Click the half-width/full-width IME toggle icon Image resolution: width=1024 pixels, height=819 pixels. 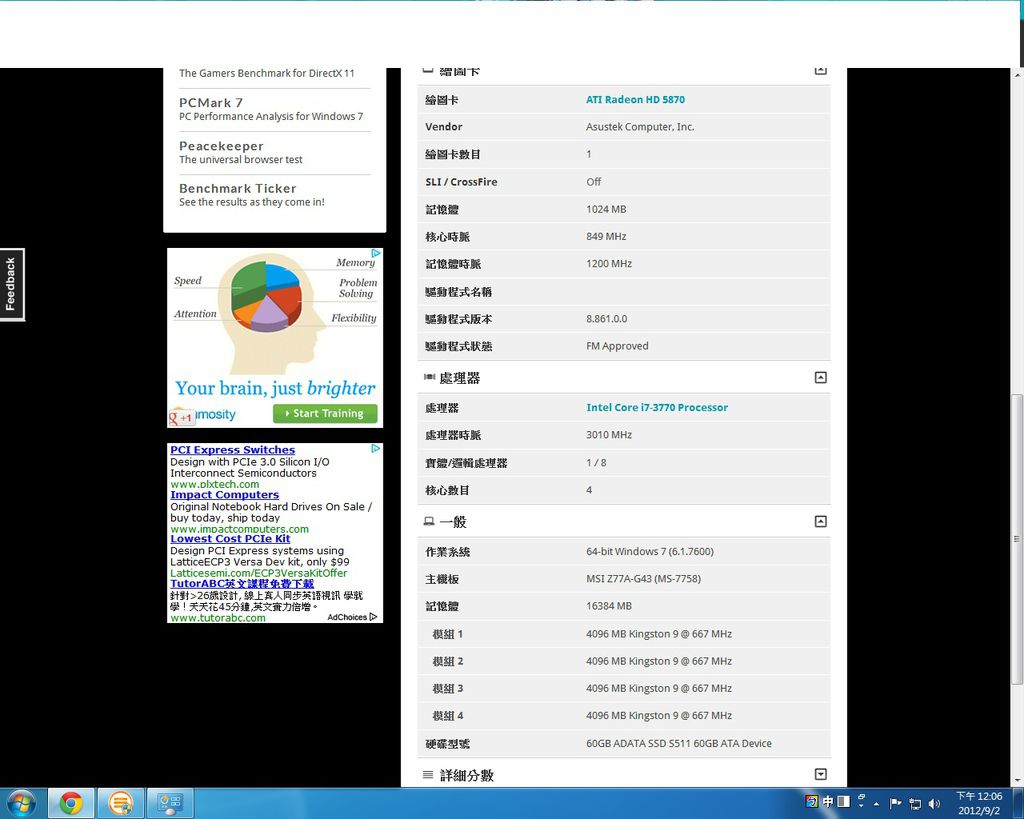pos(843,802)
